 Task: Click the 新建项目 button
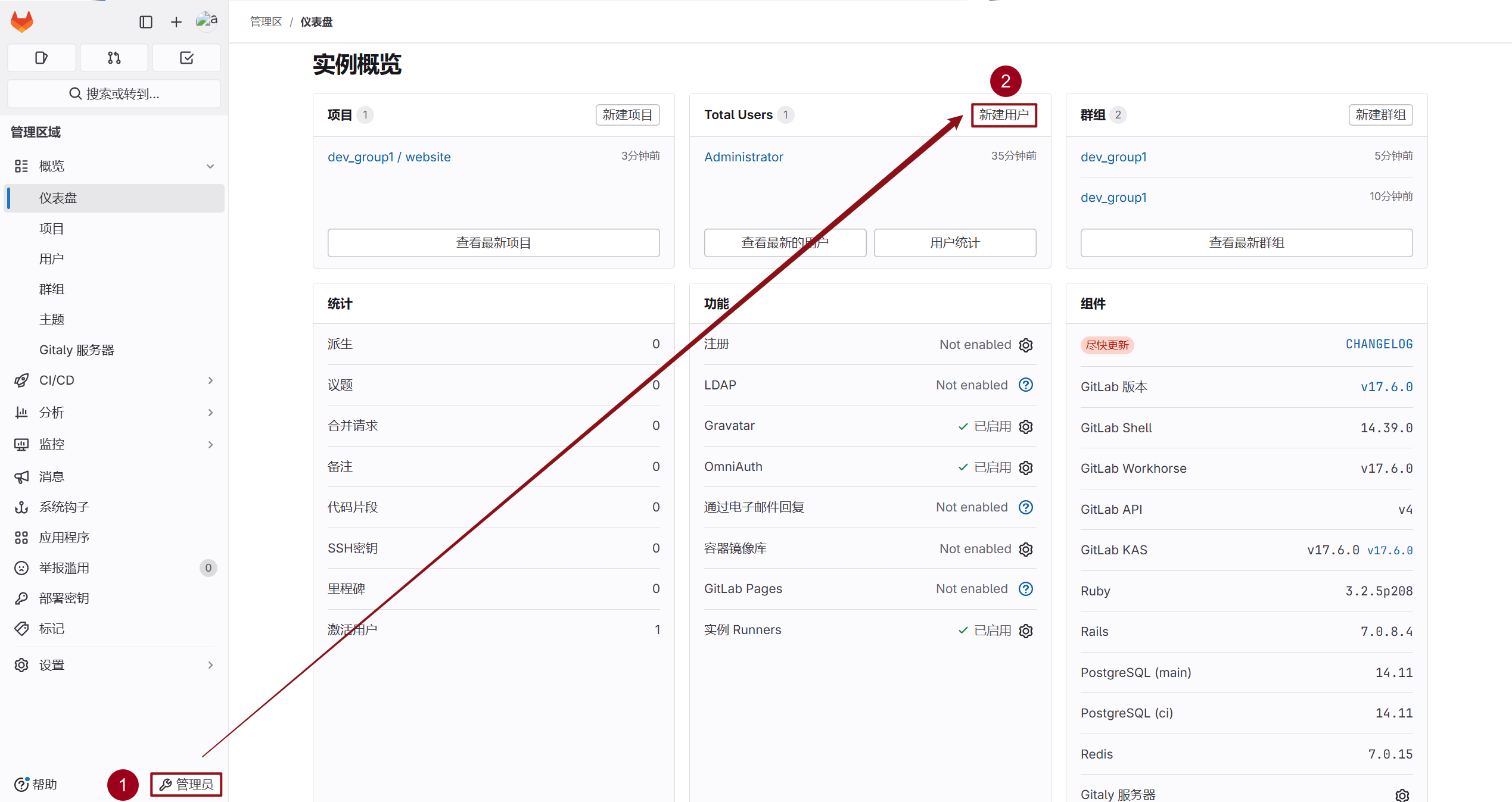coord(627,115)
